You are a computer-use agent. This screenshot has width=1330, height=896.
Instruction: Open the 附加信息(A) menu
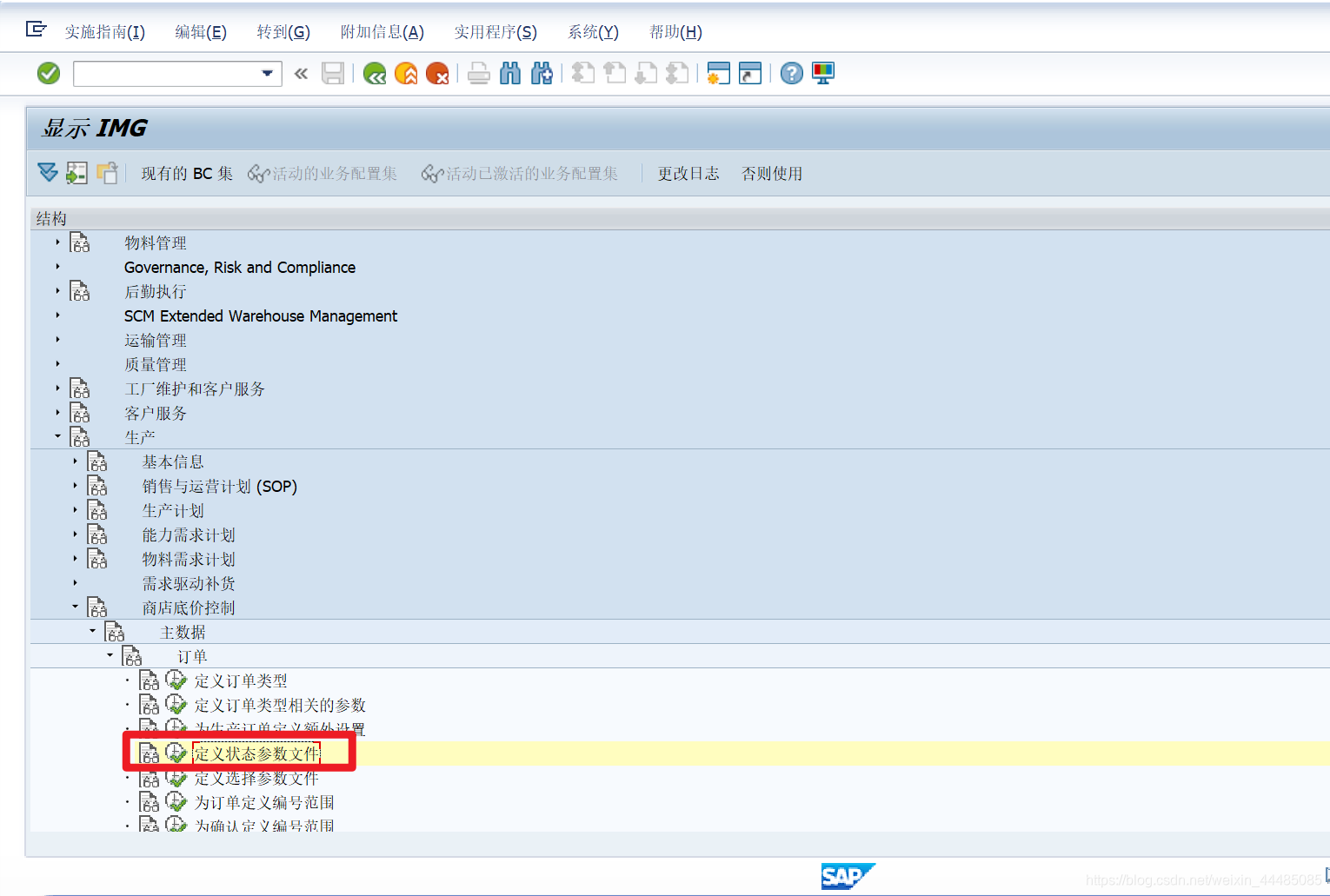click(x=382, y=32)
